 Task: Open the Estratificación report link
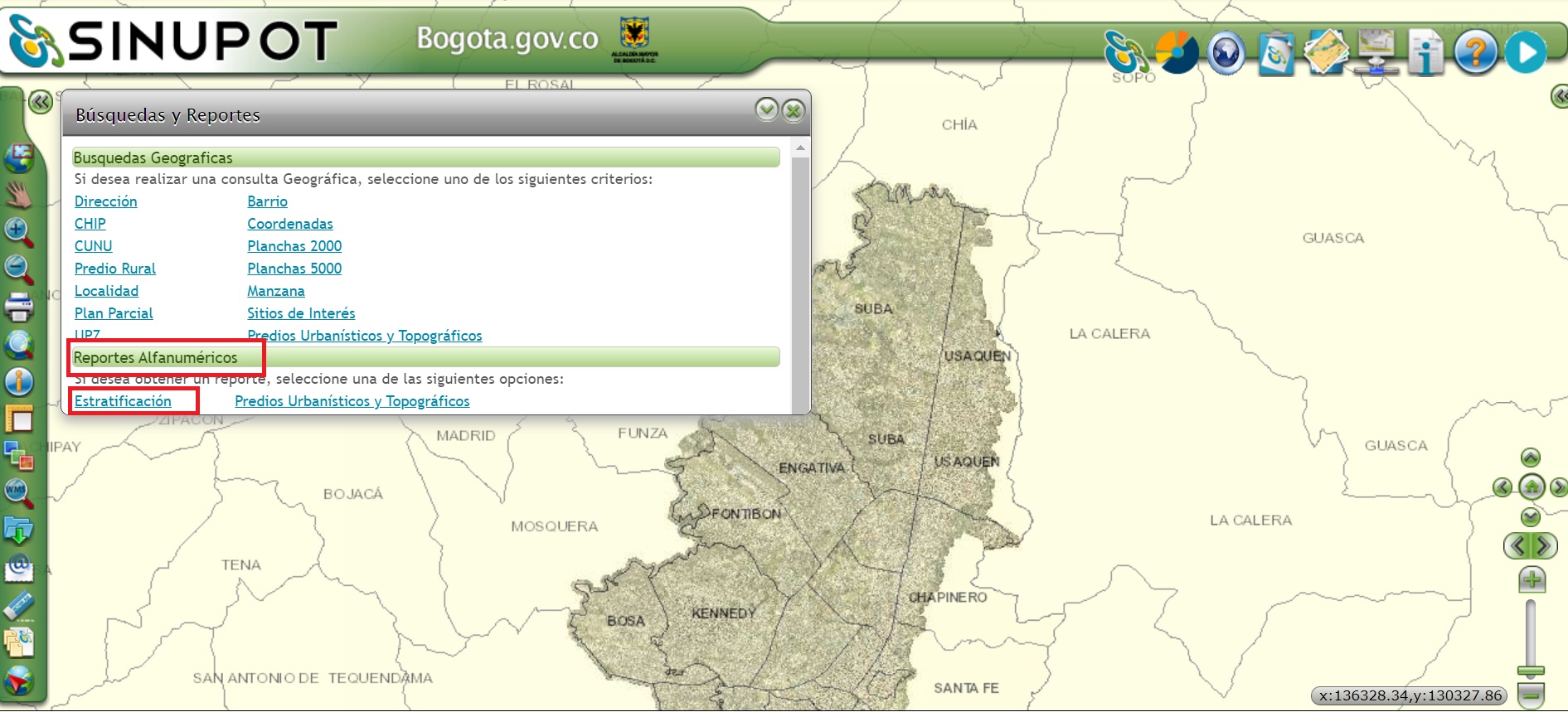(123, 401)
